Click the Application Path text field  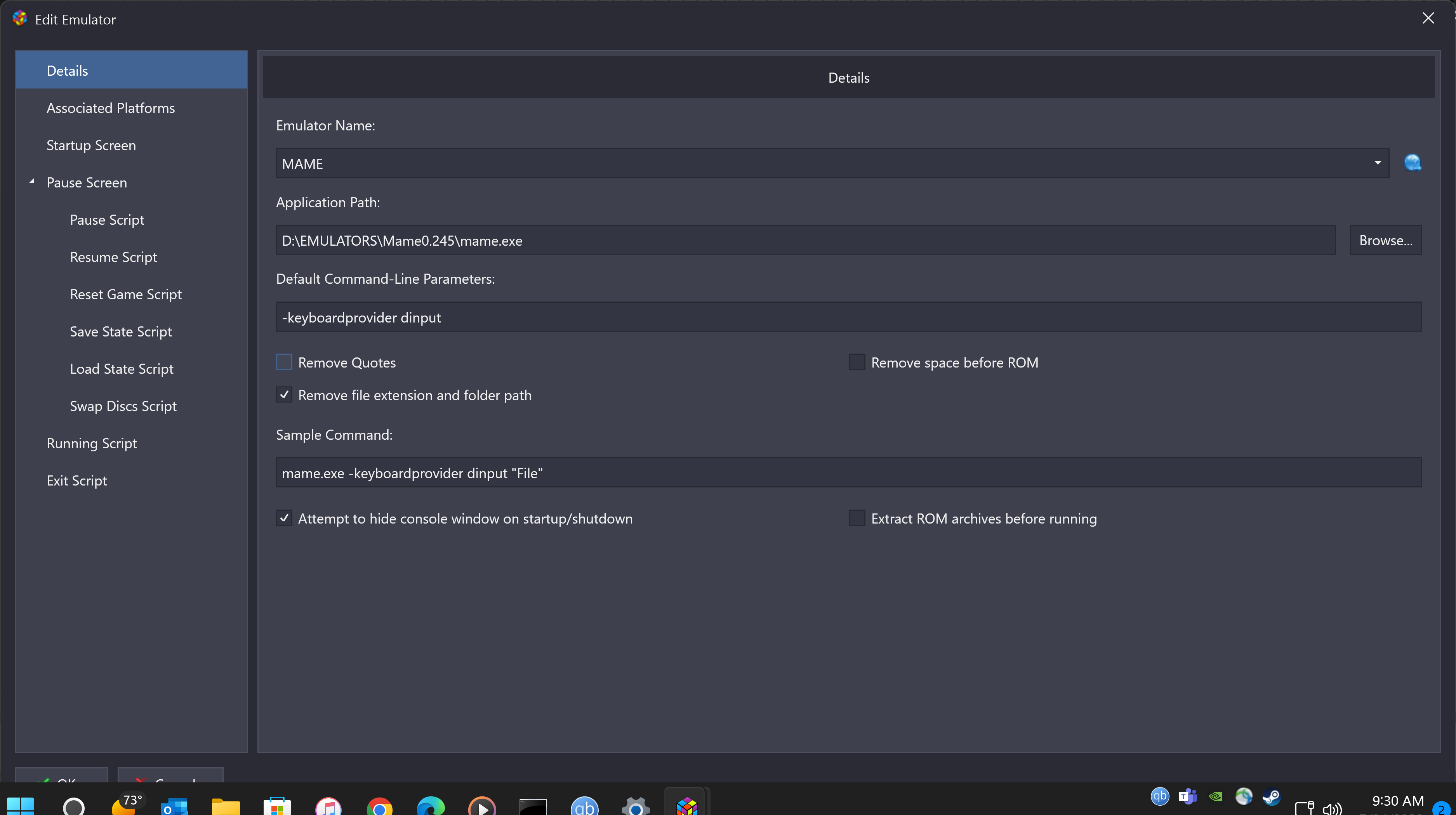coord(805,240)
